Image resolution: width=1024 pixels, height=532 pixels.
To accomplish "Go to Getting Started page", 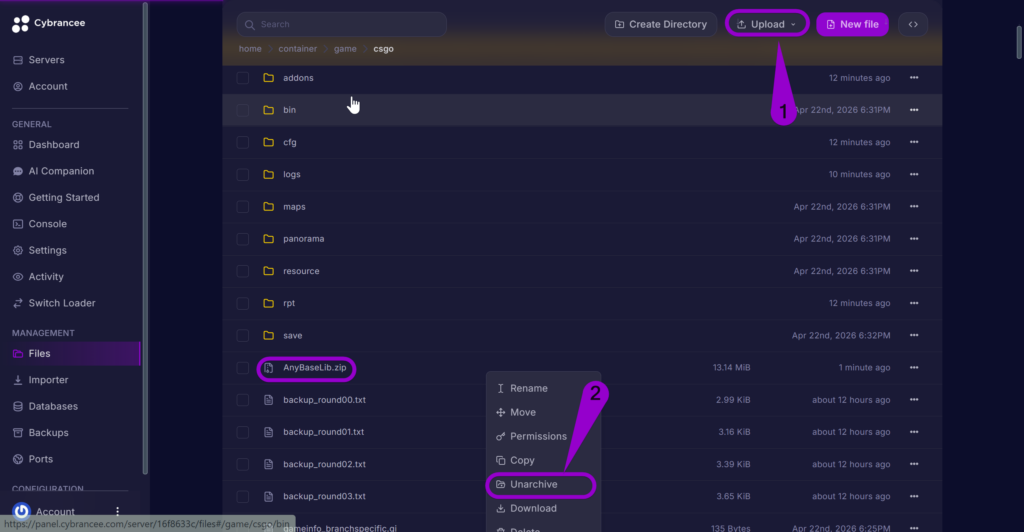I will [56, 198].
